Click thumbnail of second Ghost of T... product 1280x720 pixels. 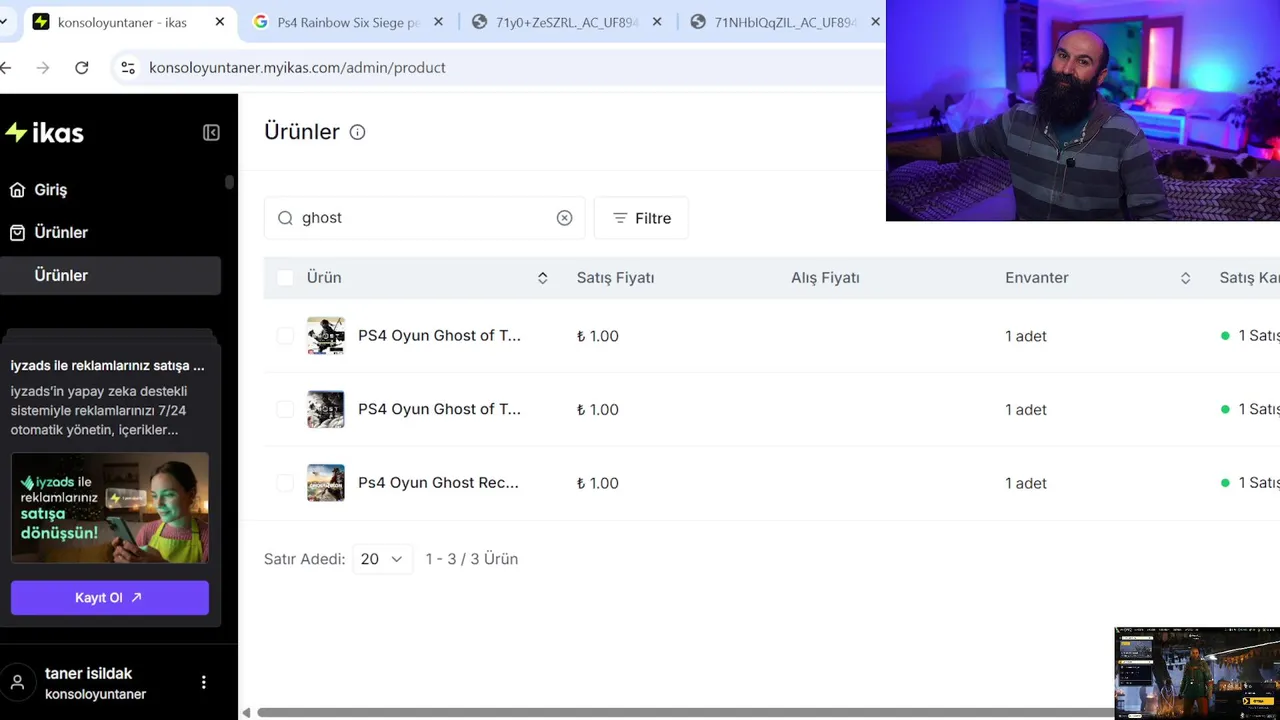tap(326, 409)
